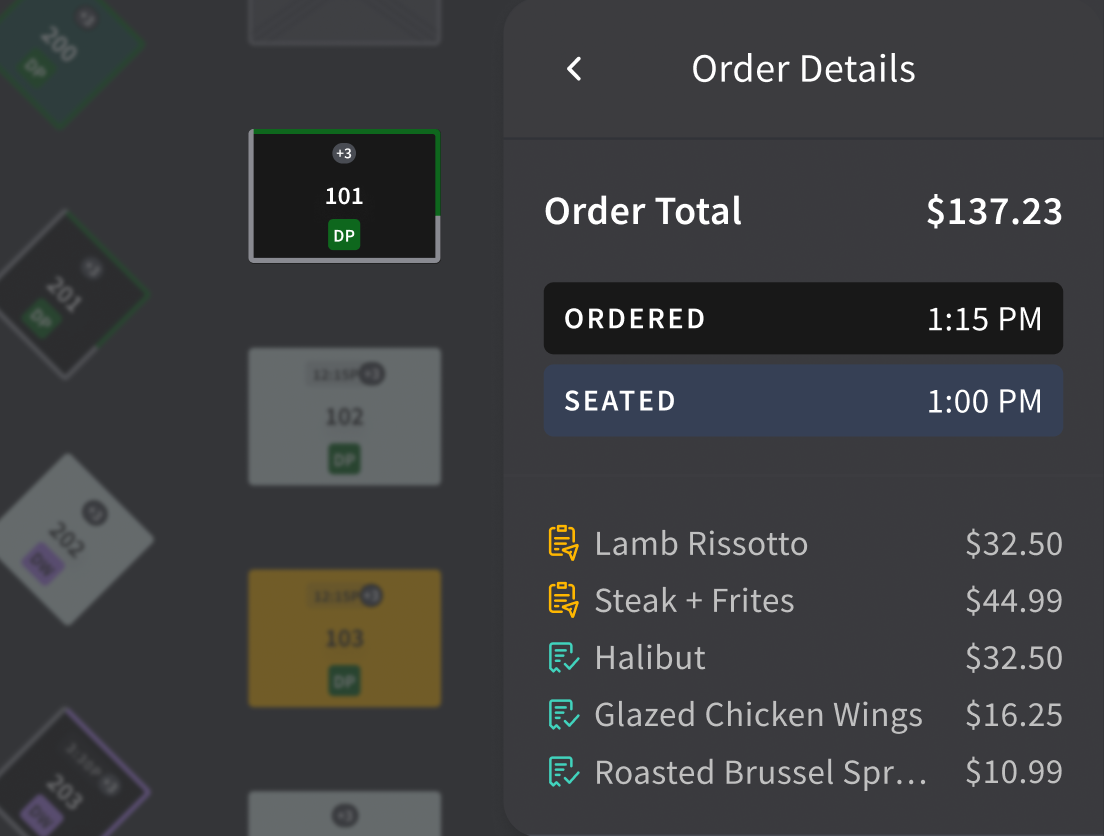1104x836 pixels.
Task: Click the DP badge on table 101
Action: pyautogui.click(x=344, y=236)
